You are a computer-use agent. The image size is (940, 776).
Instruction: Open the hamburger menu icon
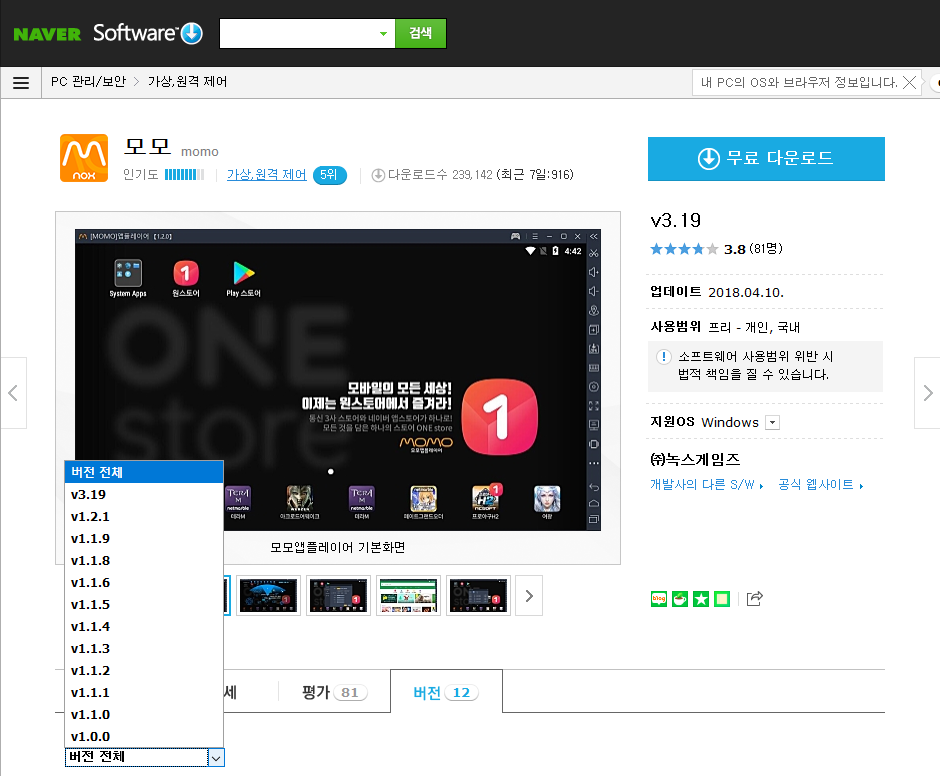pos(21,83)
